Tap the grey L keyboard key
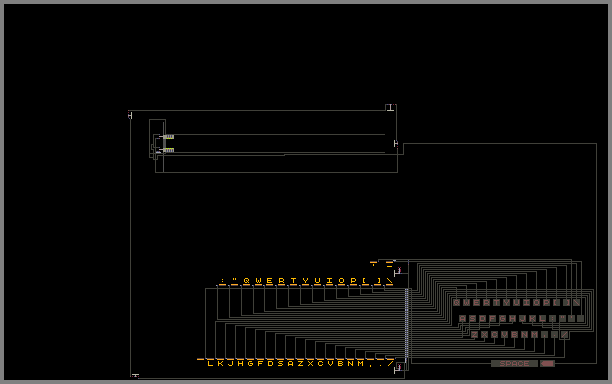612x384 pixels. pos(543,318)
